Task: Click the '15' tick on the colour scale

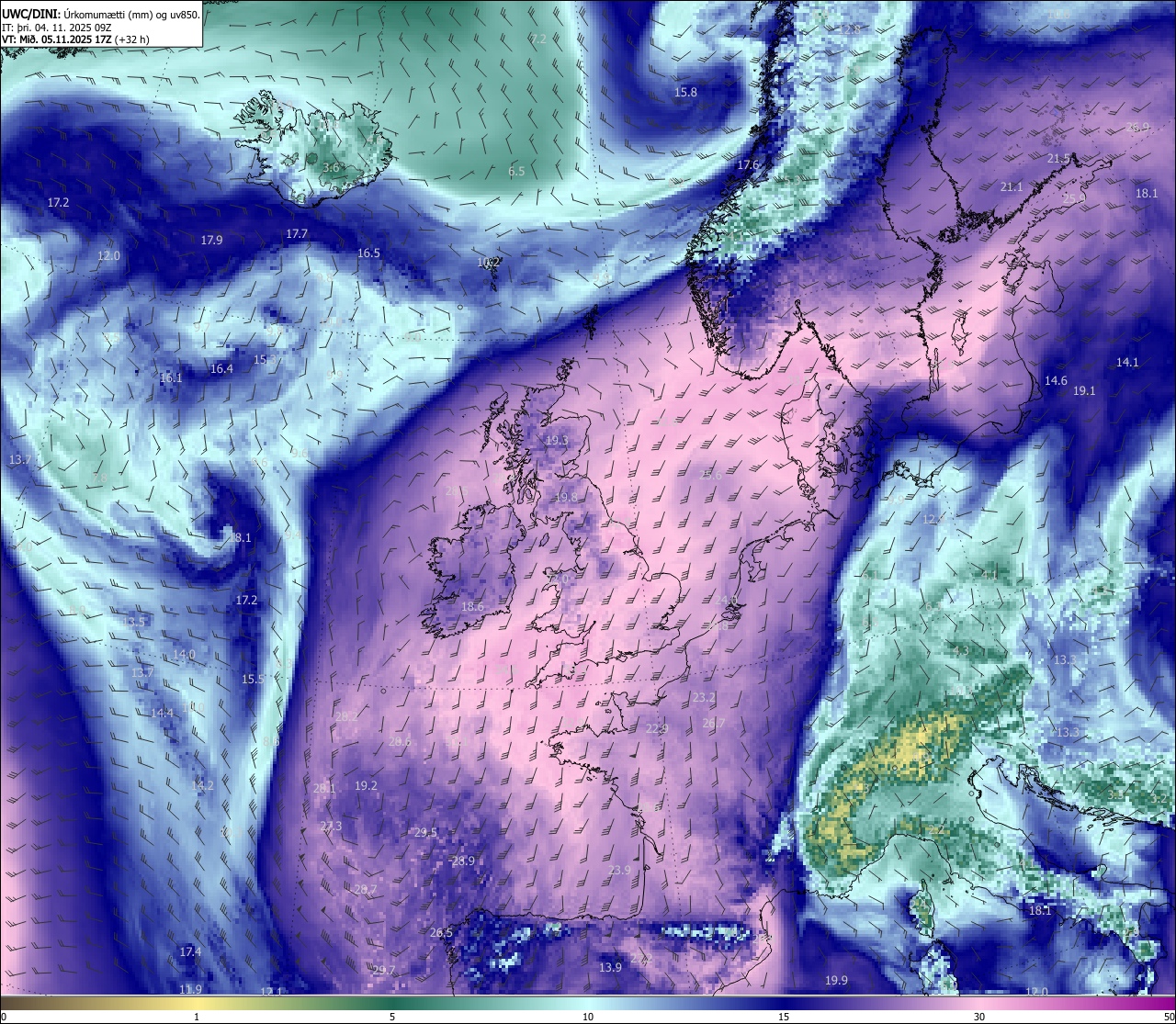Action: click(x=784, y=1017)
